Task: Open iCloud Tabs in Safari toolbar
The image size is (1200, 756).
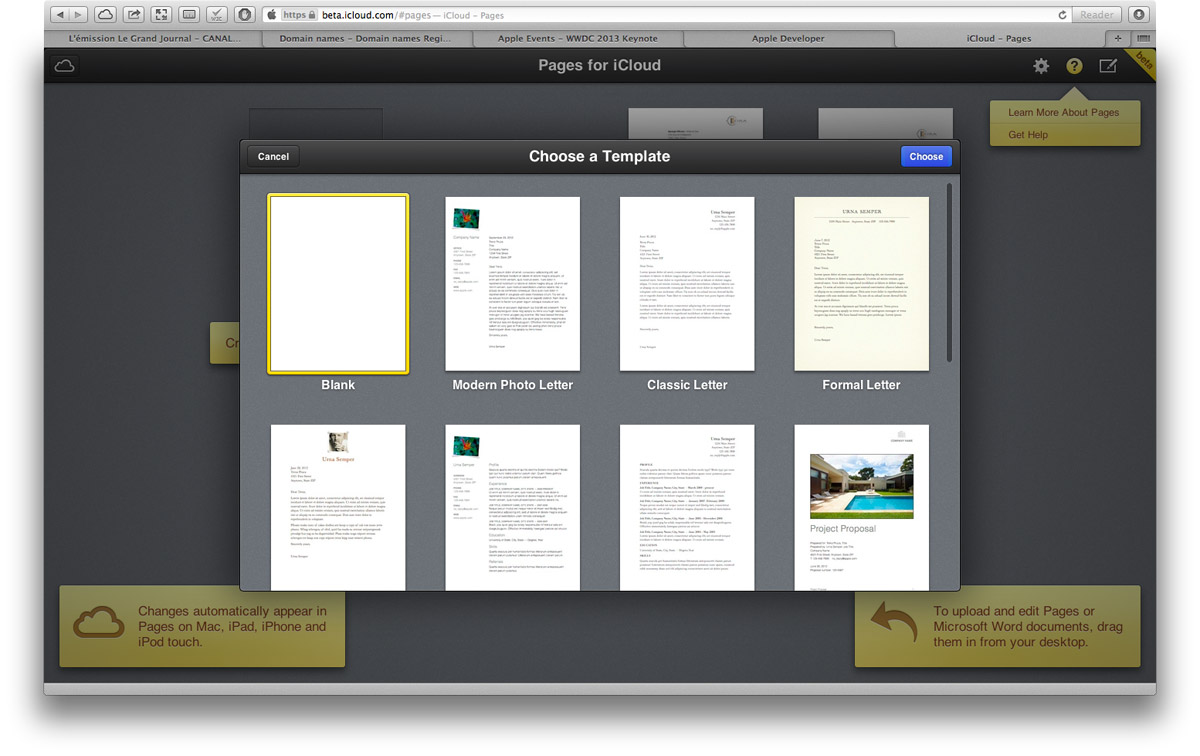Action: click(106, 15)
